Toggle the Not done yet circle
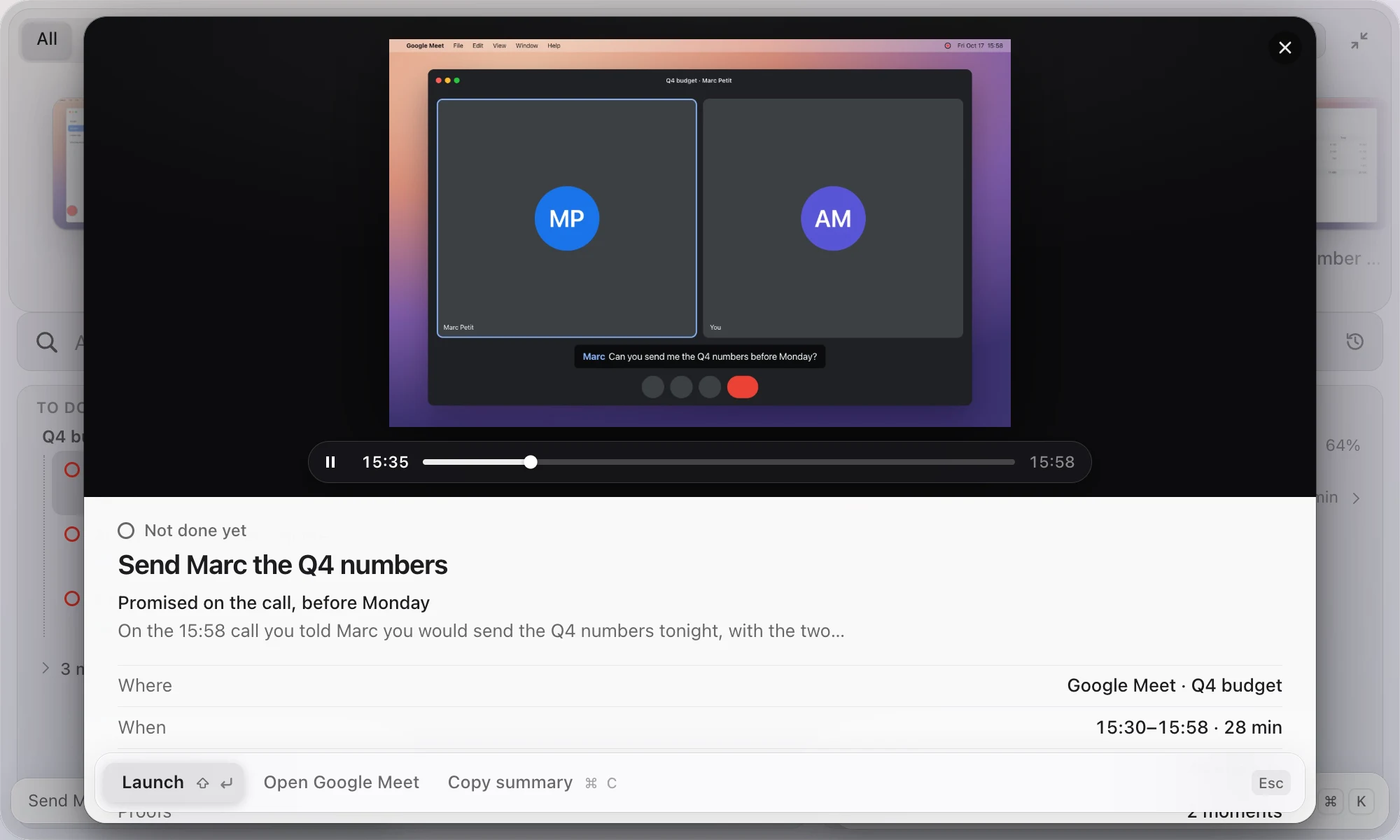 (x=126, y=531)
